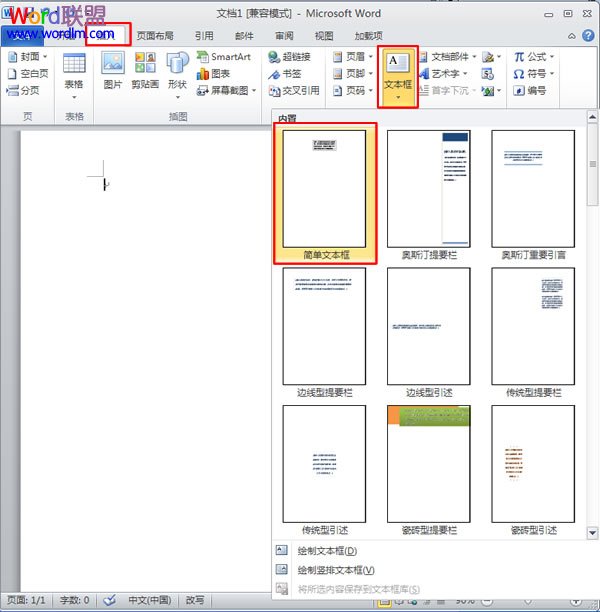600x612 pixels.
Task: Insert a chart (图表)
Action: pyautogui.click(x=213, y=74)
